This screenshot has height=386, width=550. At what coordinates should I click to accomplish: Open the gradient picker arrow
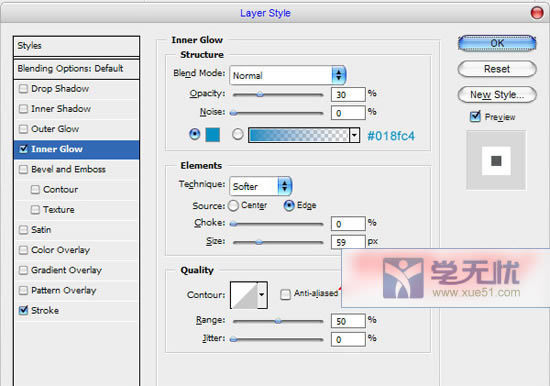click(x=355, y=135)
